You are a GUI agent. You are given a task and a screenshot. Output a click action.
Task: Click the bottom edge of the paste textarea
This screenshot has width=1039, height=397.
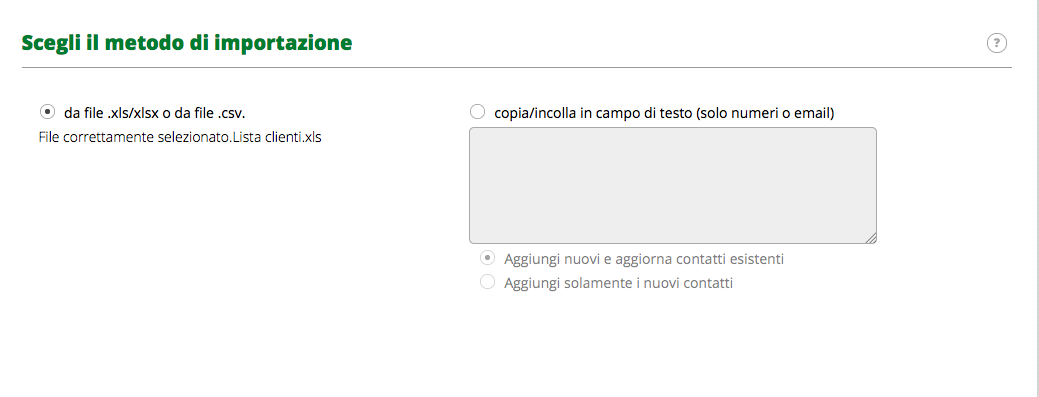[x=673, y=243]
